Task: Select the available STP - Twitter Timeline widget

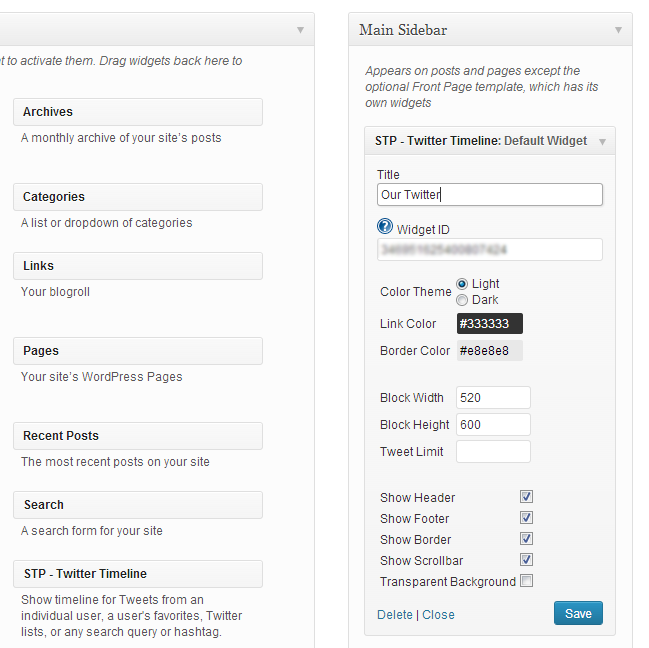Action: pyautogui.click(x=138, y=574)
